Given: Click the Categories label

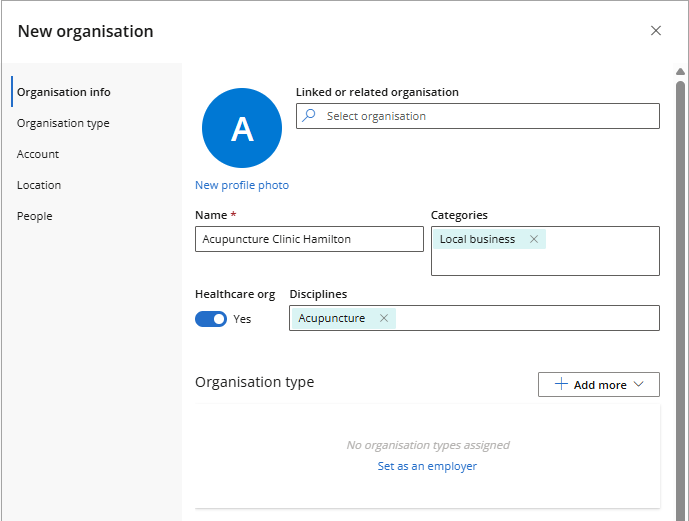Looking at the screenshot, I should tap(459, 215).
